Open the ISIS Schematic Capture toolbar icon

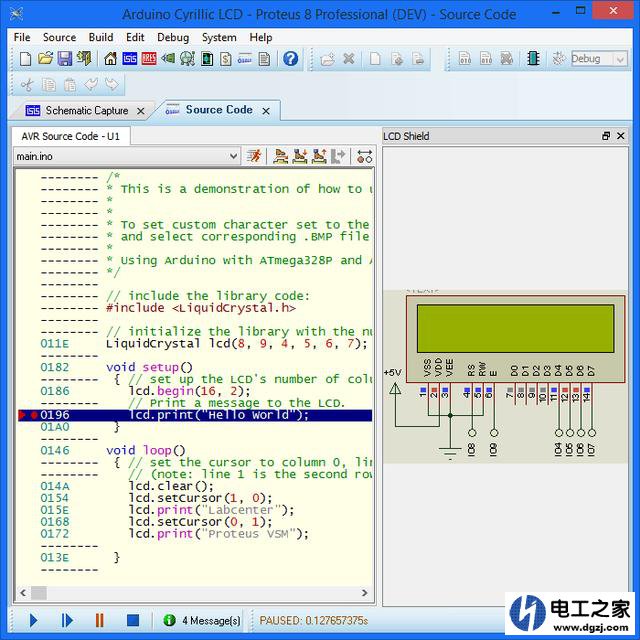130,59
